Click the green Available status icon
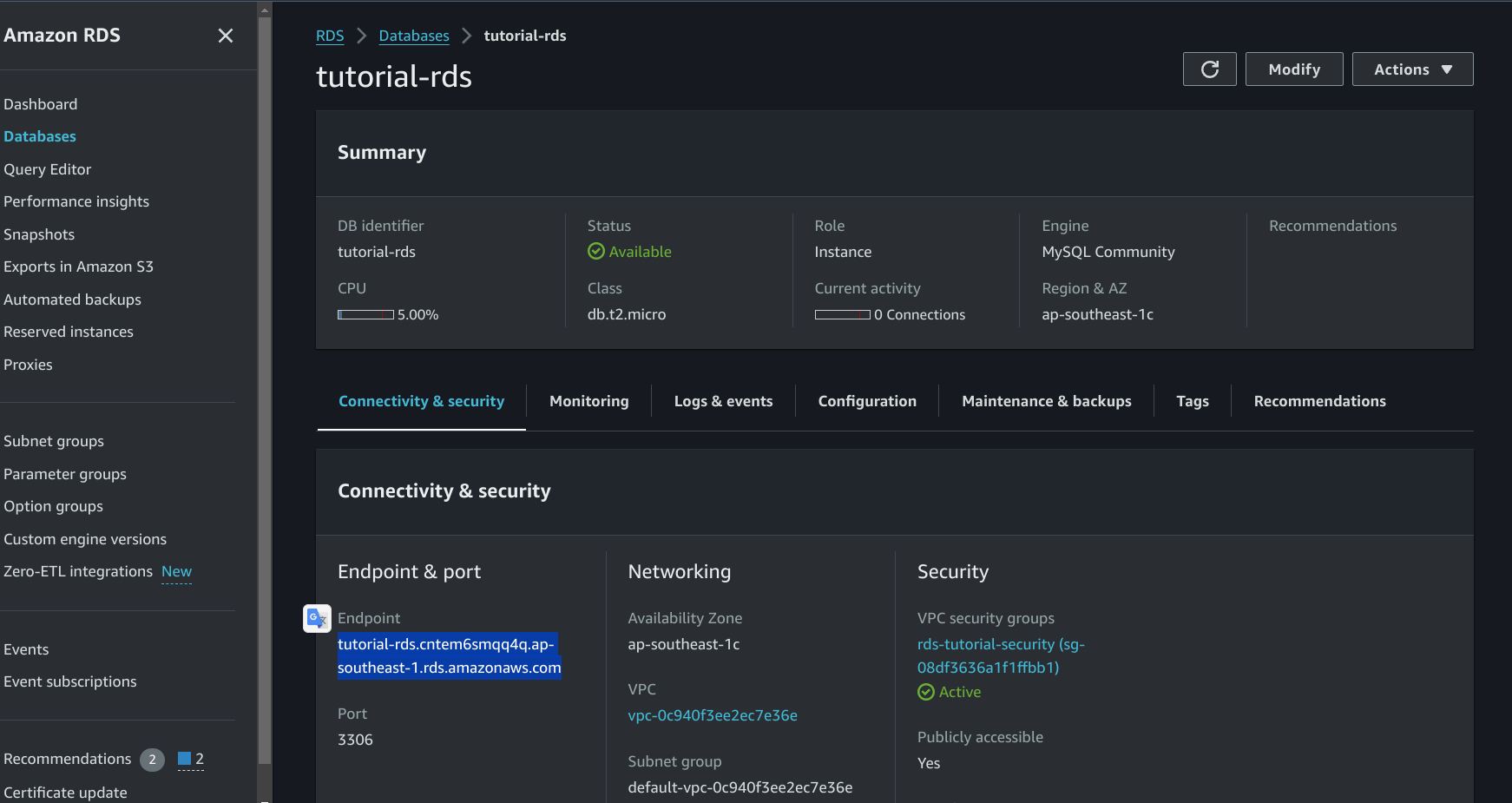 point(595,252)
